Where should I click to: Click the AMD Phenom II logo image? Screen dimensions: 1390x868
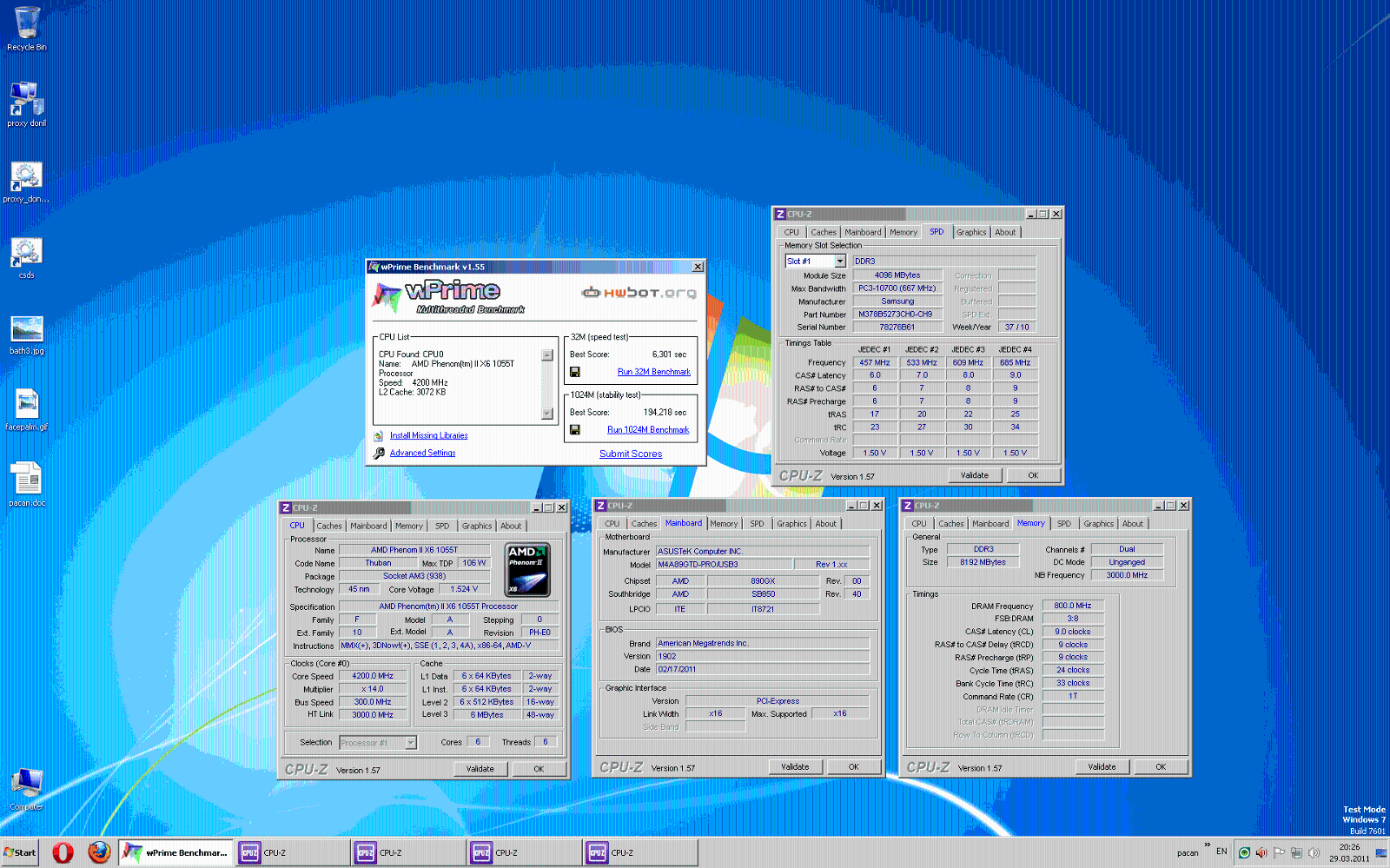click(527, 570)
